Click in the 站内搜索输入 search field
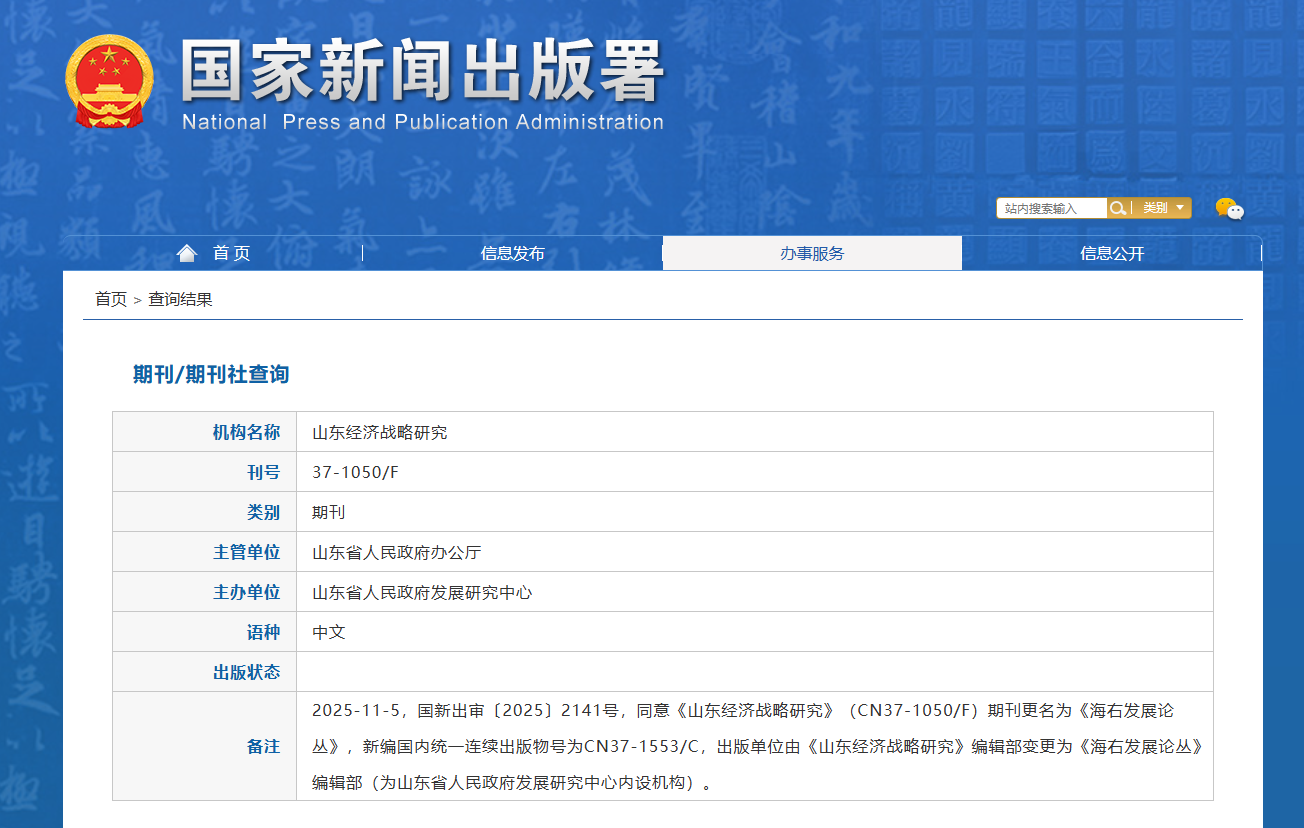The width and height of the screenshot is (1304, 828). pyautogui.click(x=1050, y=208)
